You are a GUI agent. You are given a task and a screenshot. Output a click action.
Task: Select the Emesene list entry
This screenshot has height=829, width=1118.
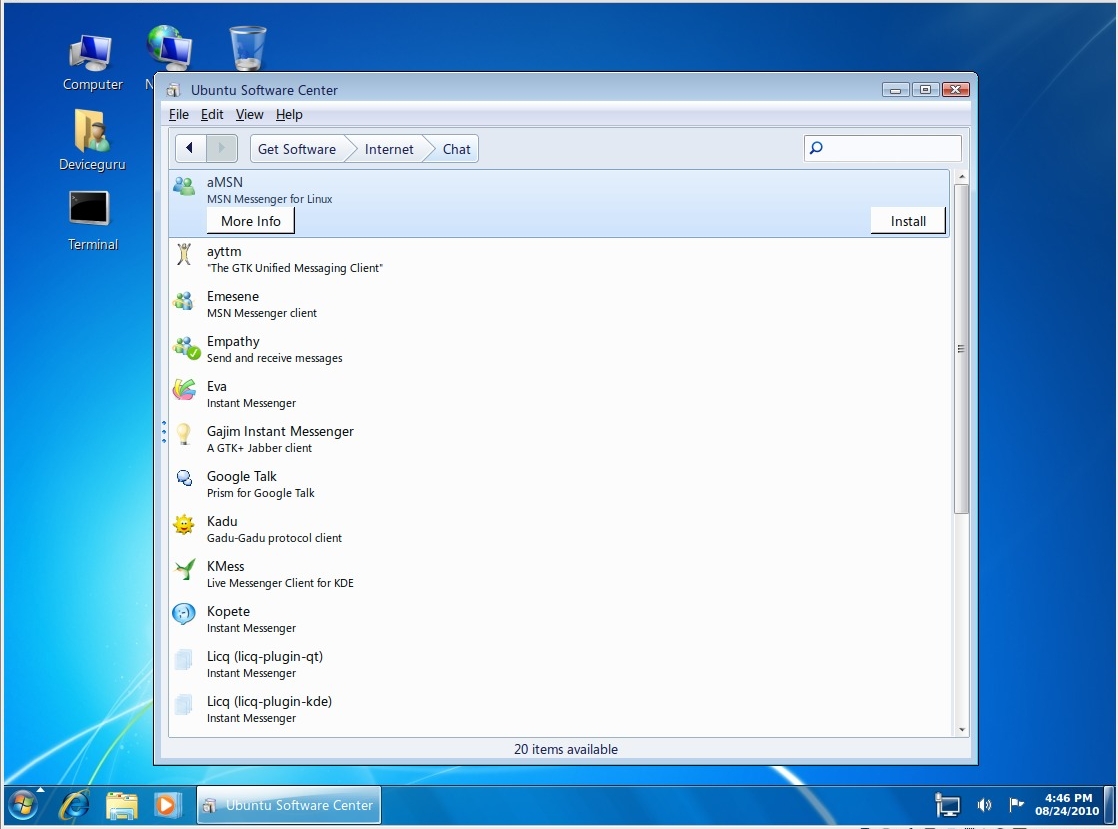pos(559,304)
